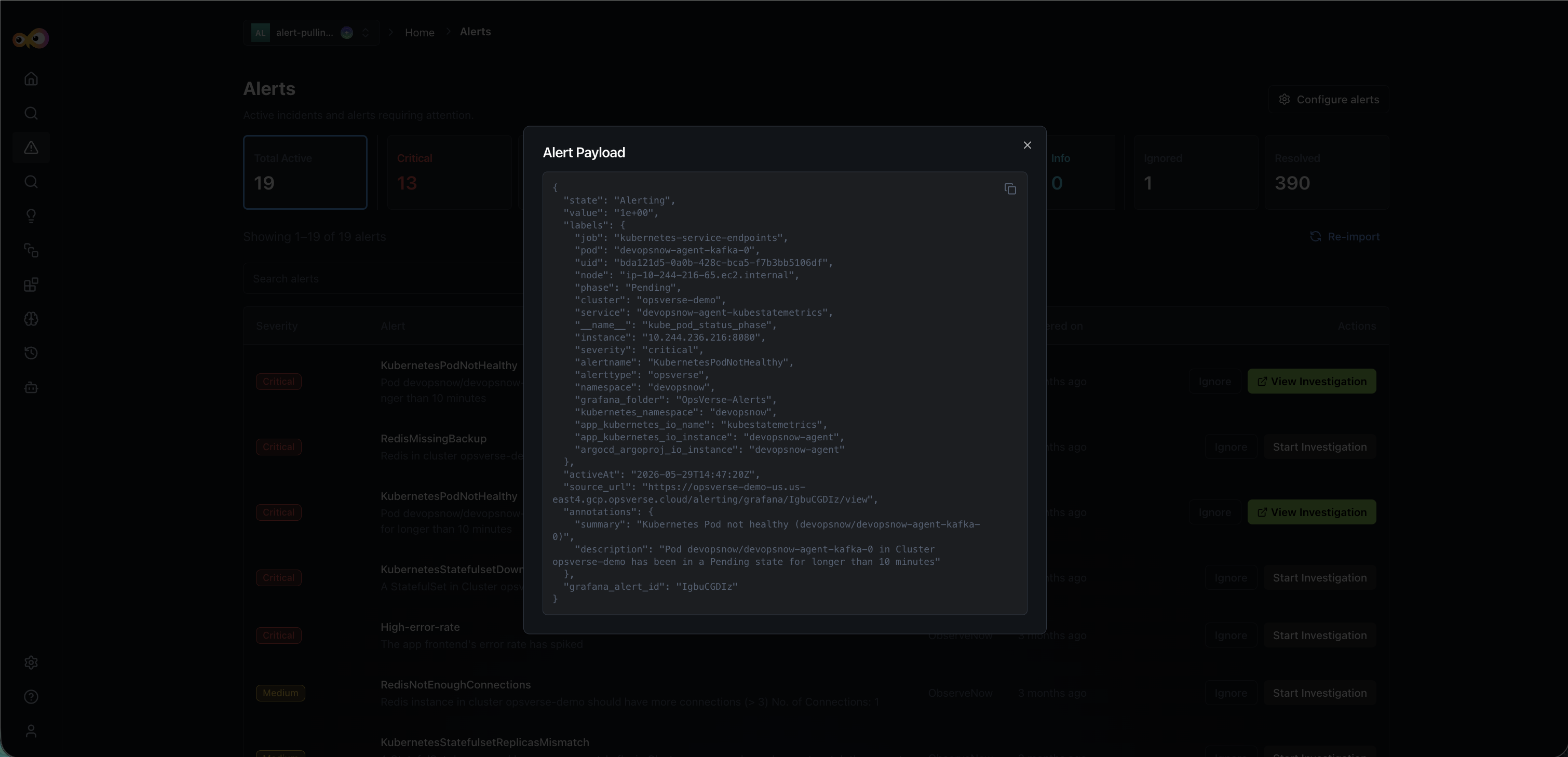Click the High-error-rate alert name
Viewport: 1568px width, 757px height.
pos(420,627)
